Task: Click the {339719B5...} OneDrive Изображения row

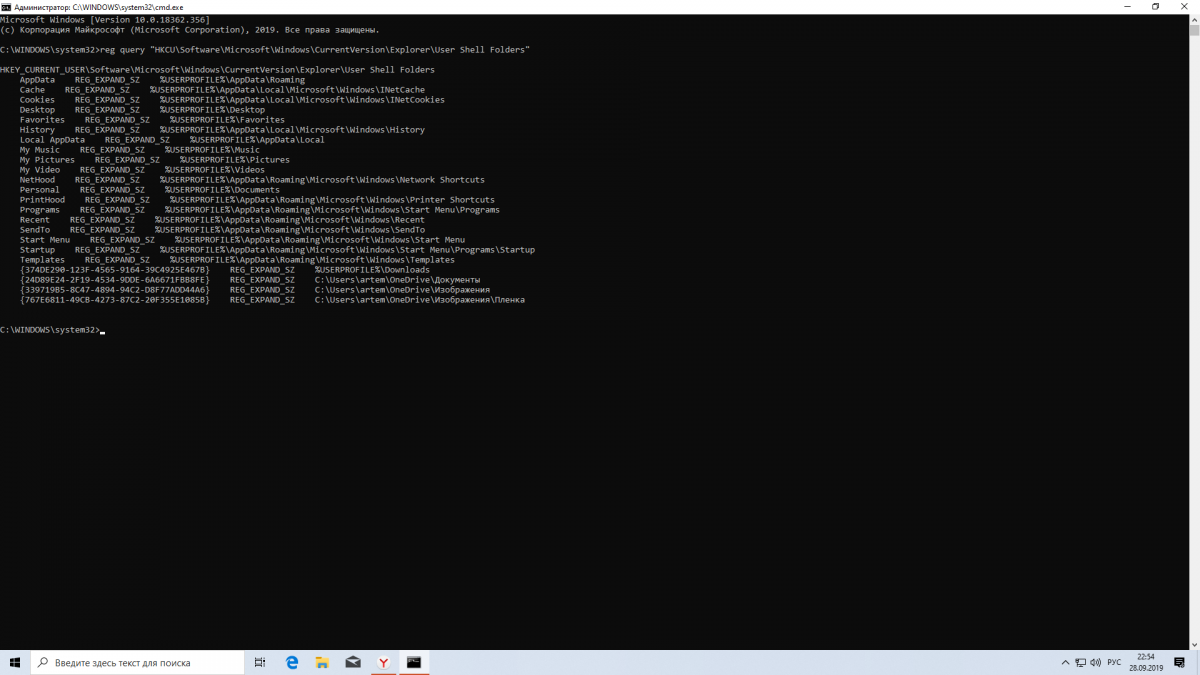Action: click(x=255, y=289)
